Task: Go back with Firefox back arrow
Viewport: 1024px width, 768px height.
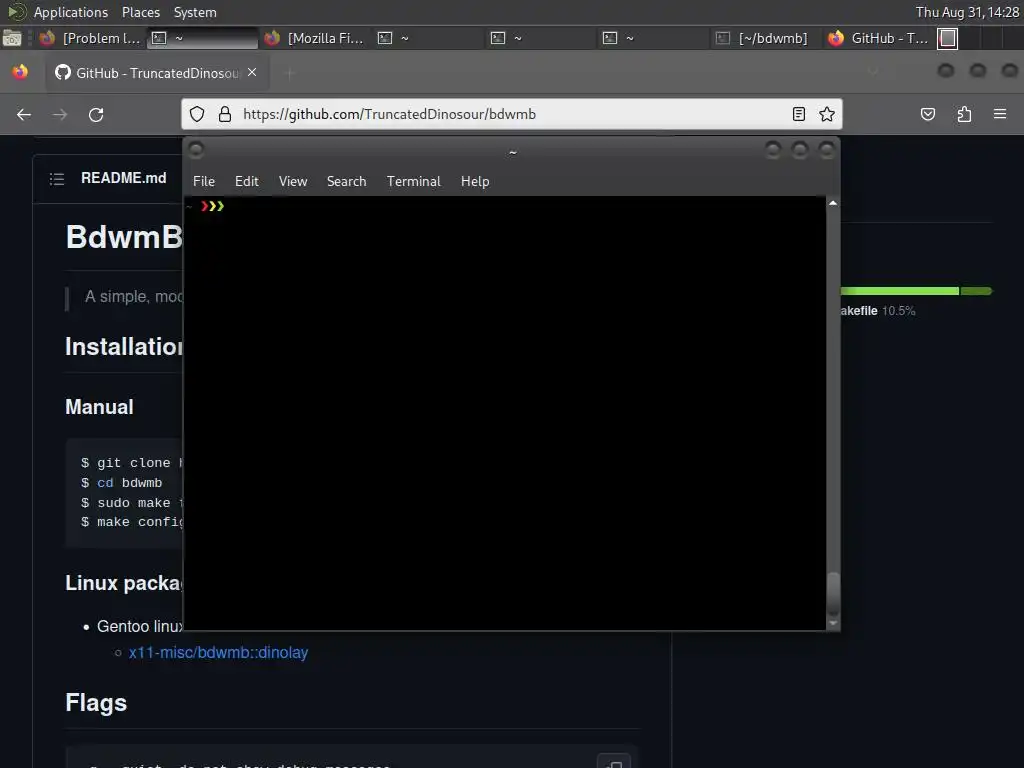Action: tap(24, 115)
